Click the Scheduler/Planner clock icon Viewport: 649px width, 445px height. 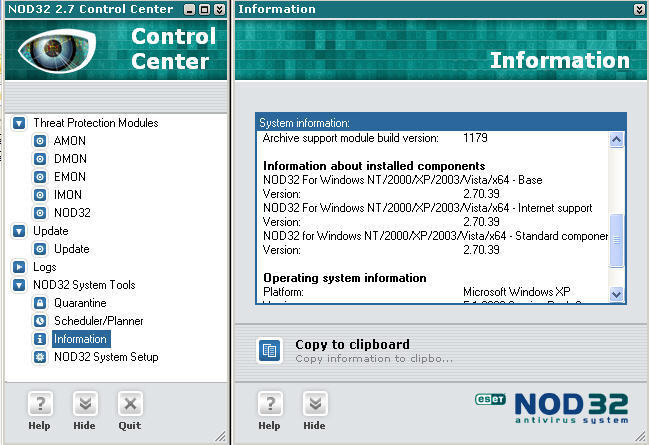coord(40,321)
